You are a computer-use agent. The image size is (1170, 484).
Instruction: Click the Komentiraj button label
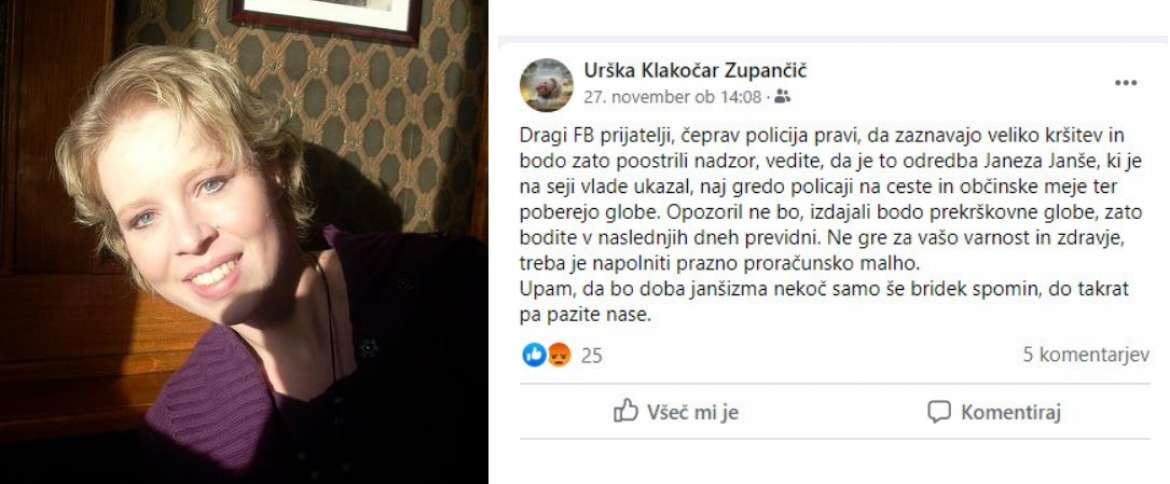[1010, 412]
